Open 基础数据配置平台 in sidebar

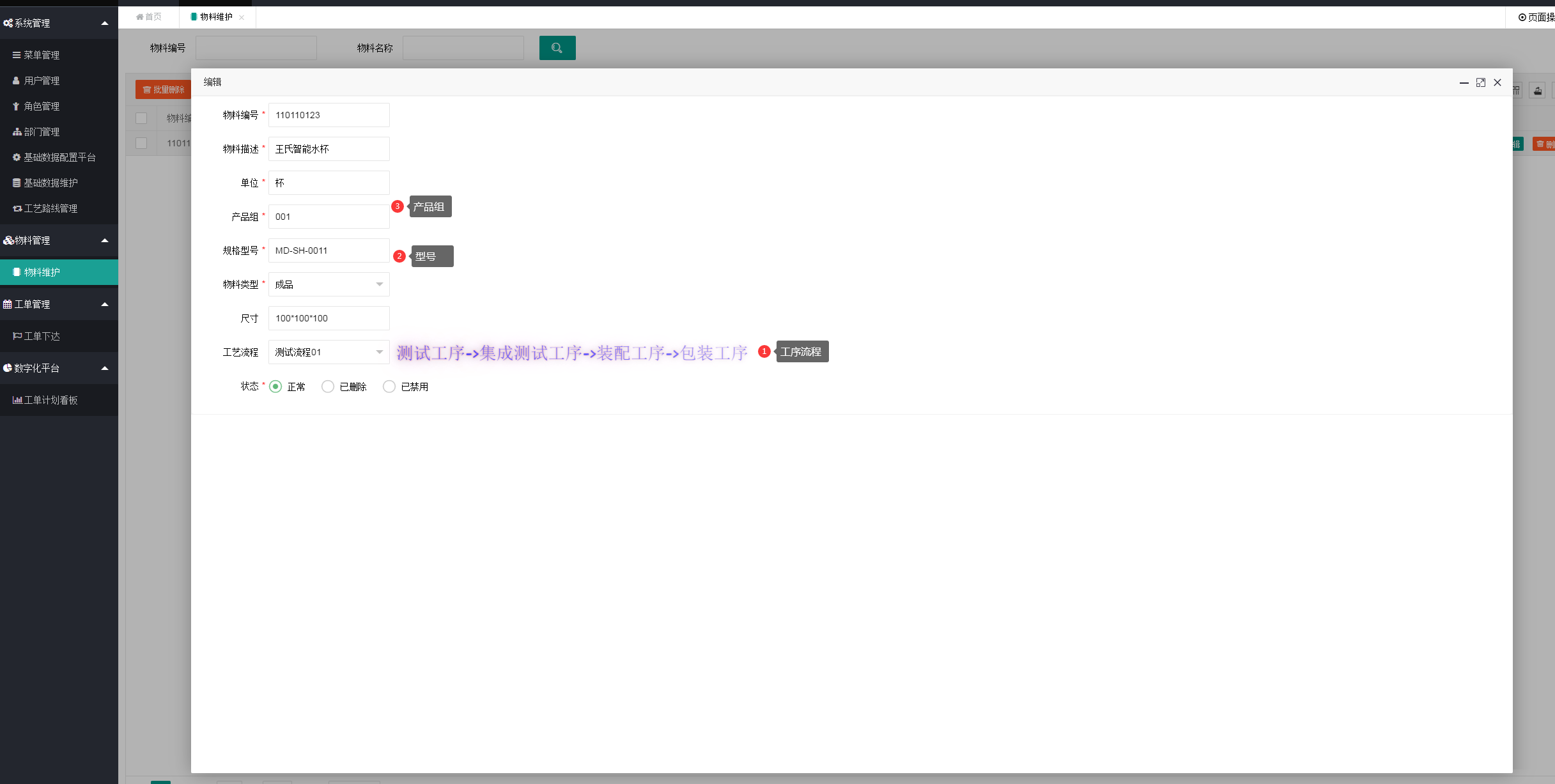click(59, 157)
